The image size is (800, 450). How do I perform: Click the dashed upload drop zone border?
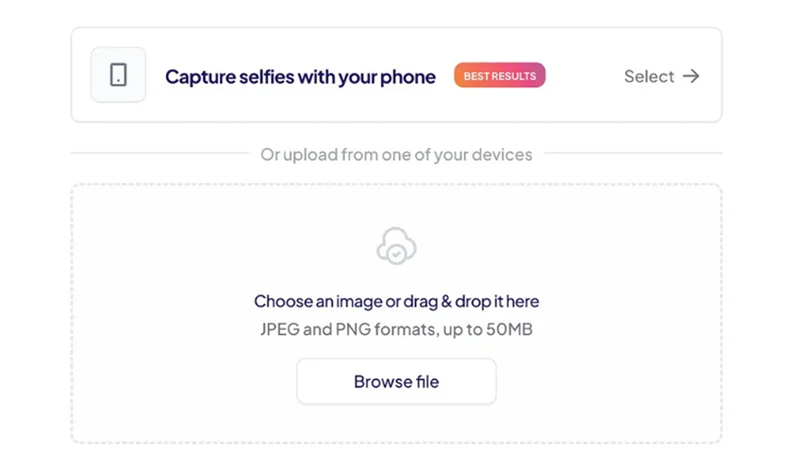coord(72,300)
